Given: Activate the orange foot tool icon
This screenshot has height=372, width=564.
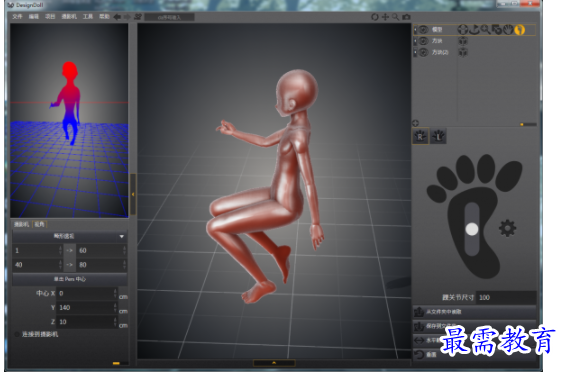Looking at the screenshot, I should 519,30.
